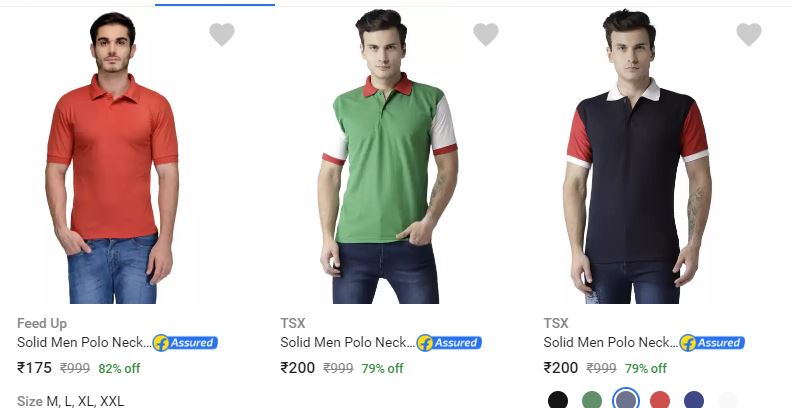Open the ₹200 79% off middle product title
The height and width of the screenshot is (408, 792).
347,342
